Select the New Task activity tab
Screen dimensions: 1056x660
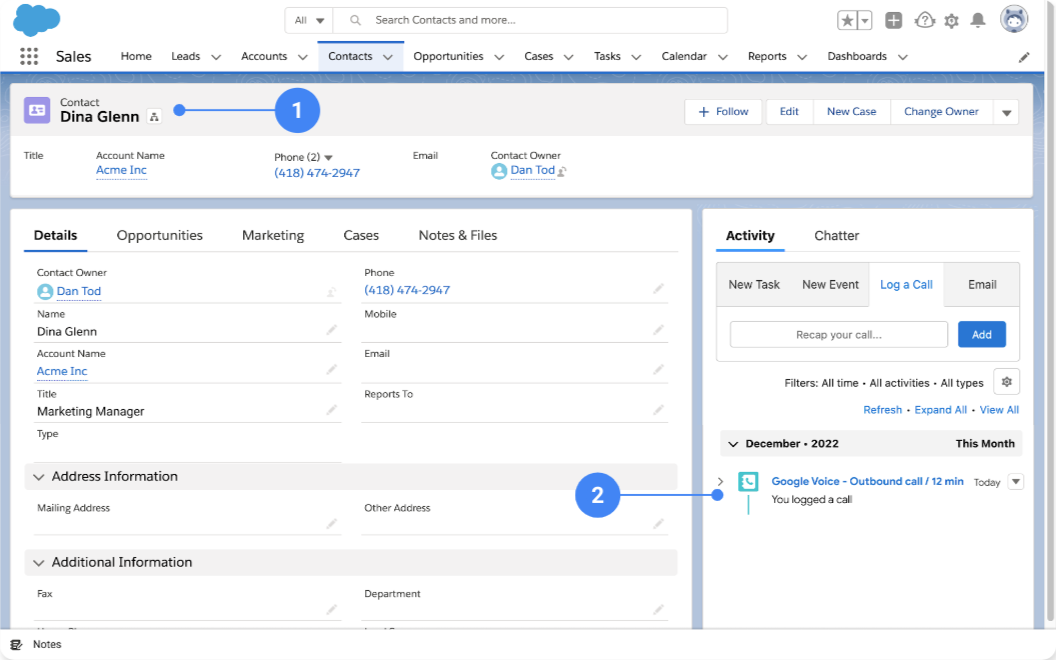(x=754, y=285)
